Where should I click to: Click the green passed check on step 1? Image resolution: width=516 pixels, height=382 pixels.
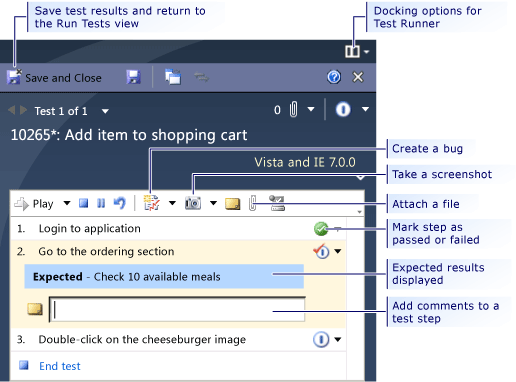(321, 229)
